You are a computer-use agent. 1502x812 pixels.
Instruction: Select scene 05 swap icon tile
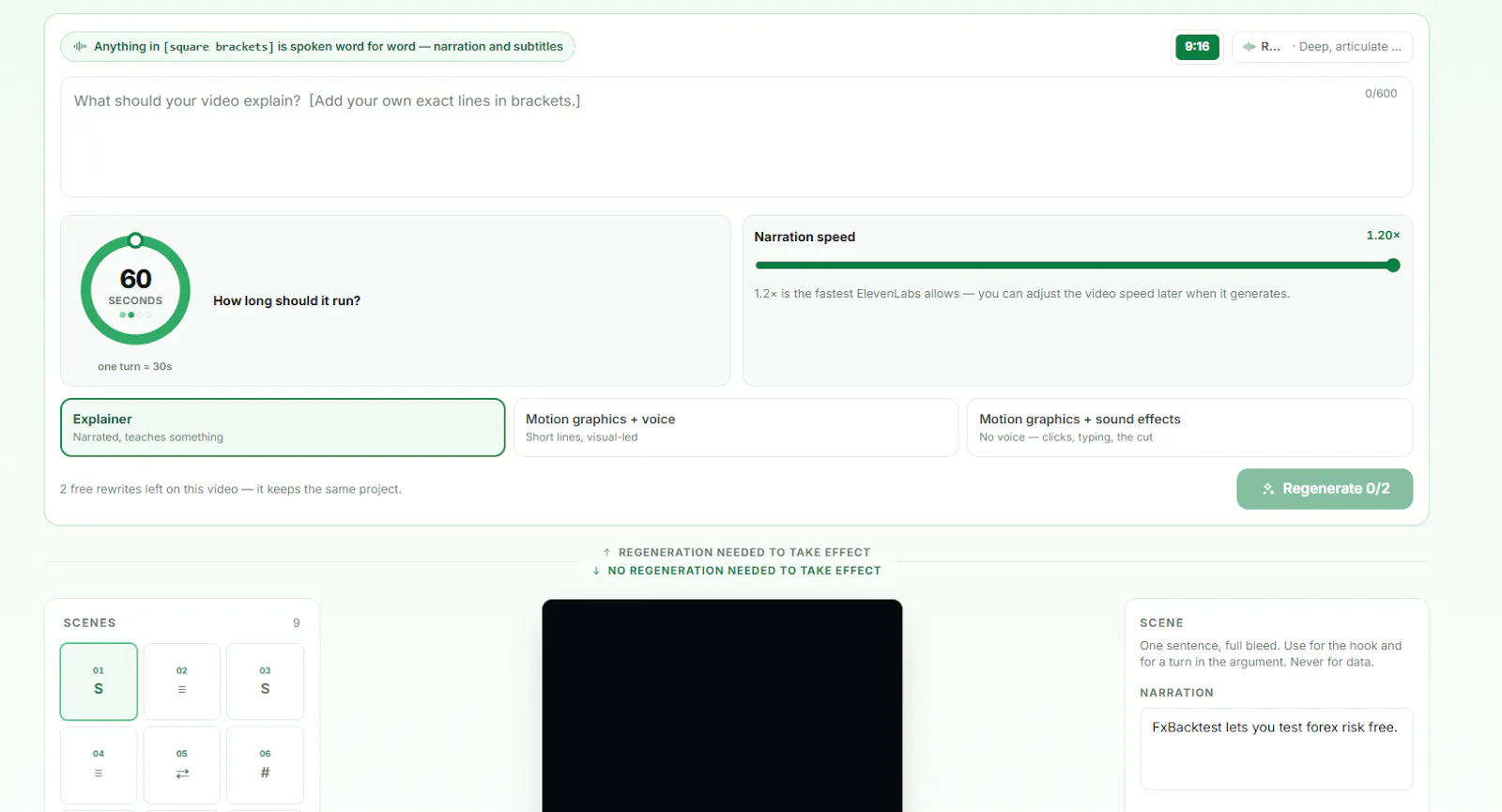click(x=182, y=765)
